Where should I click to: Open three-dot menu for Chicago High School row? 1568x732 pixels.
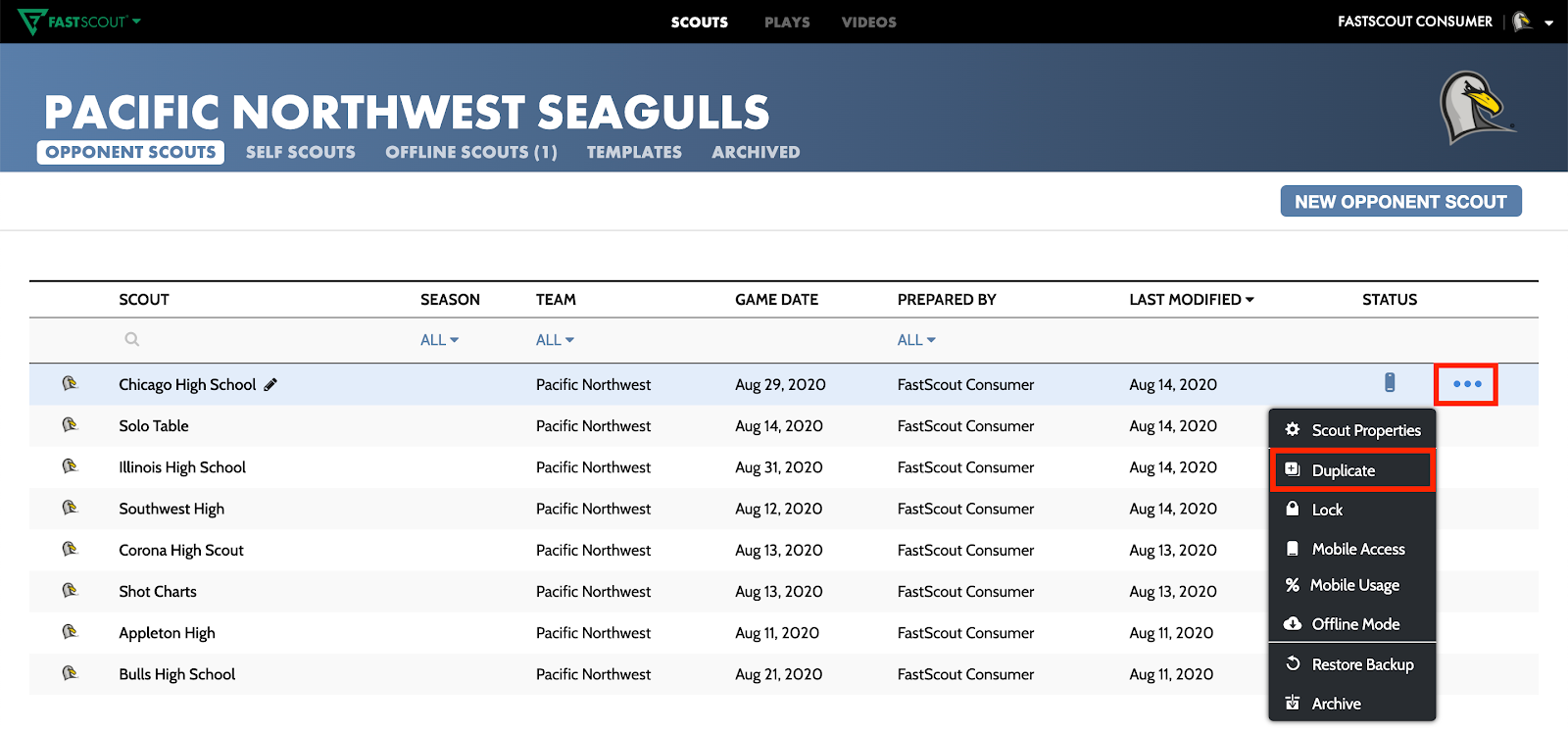[x=1467, y=384]
